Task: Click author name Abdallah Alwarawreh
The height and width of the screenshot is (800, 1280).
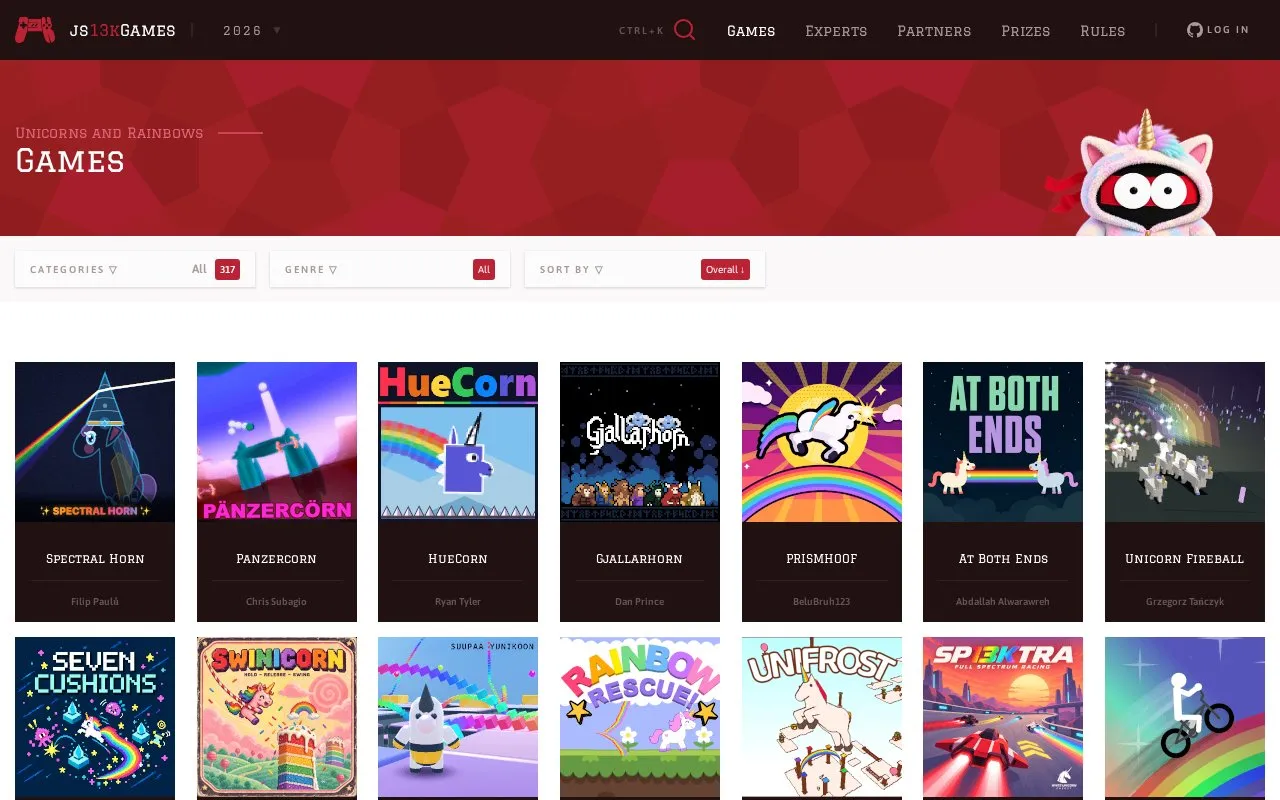Action: (x=1003, y=602)
